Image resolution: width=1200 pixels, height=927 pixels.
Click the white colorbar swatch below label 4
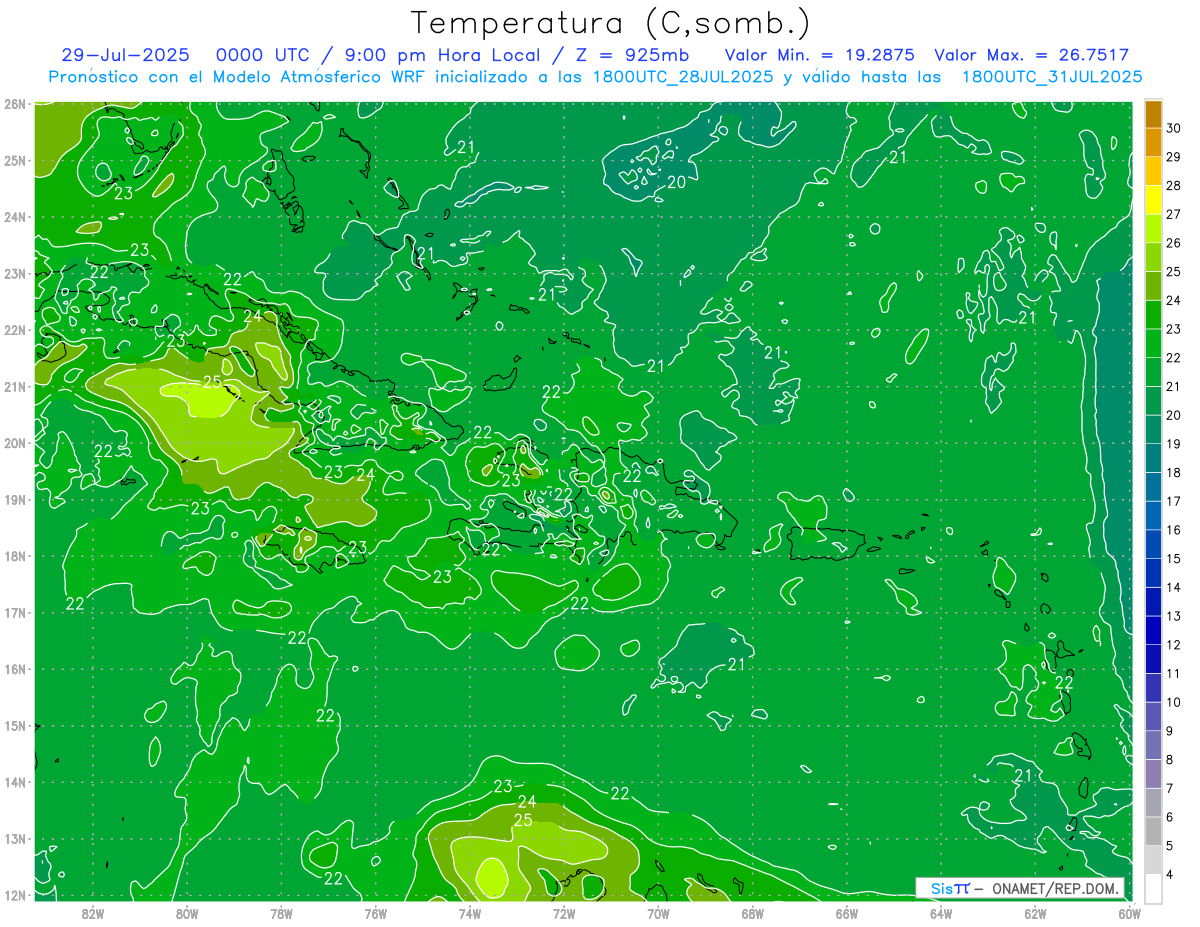[x=1153, y=887]
